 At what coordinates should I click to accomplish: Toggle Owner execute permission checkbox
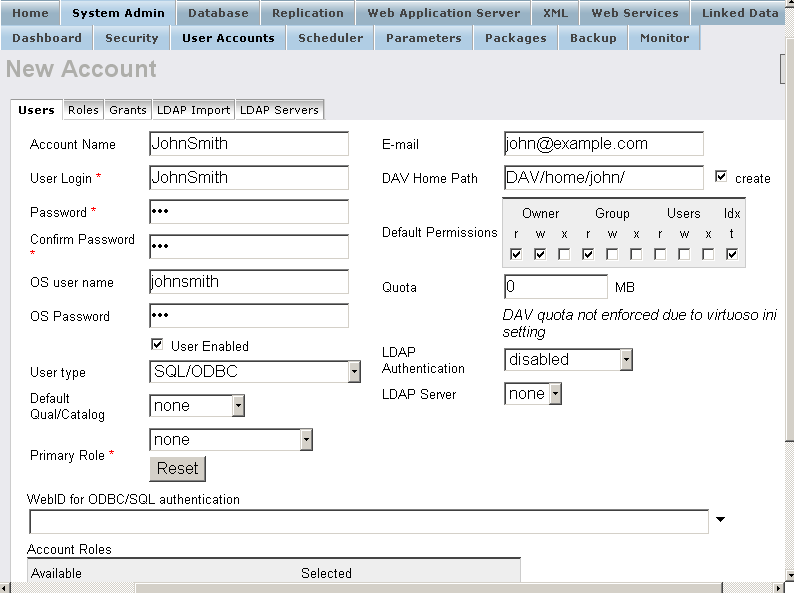[564, 254]
